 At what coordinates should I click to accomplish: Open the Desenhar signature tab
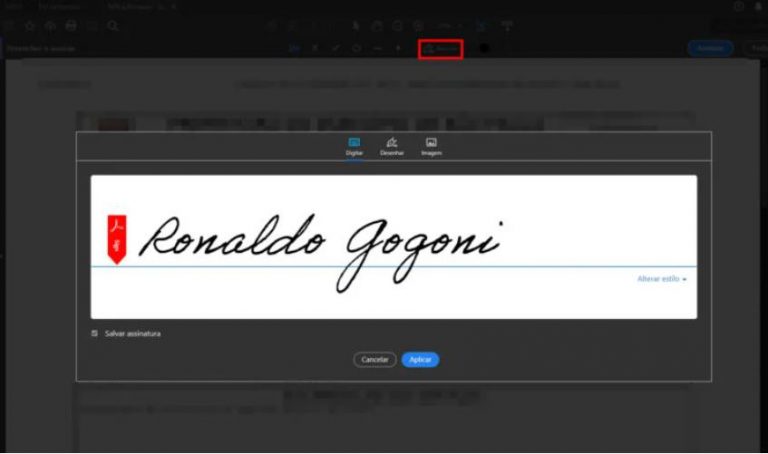point(392,146)
